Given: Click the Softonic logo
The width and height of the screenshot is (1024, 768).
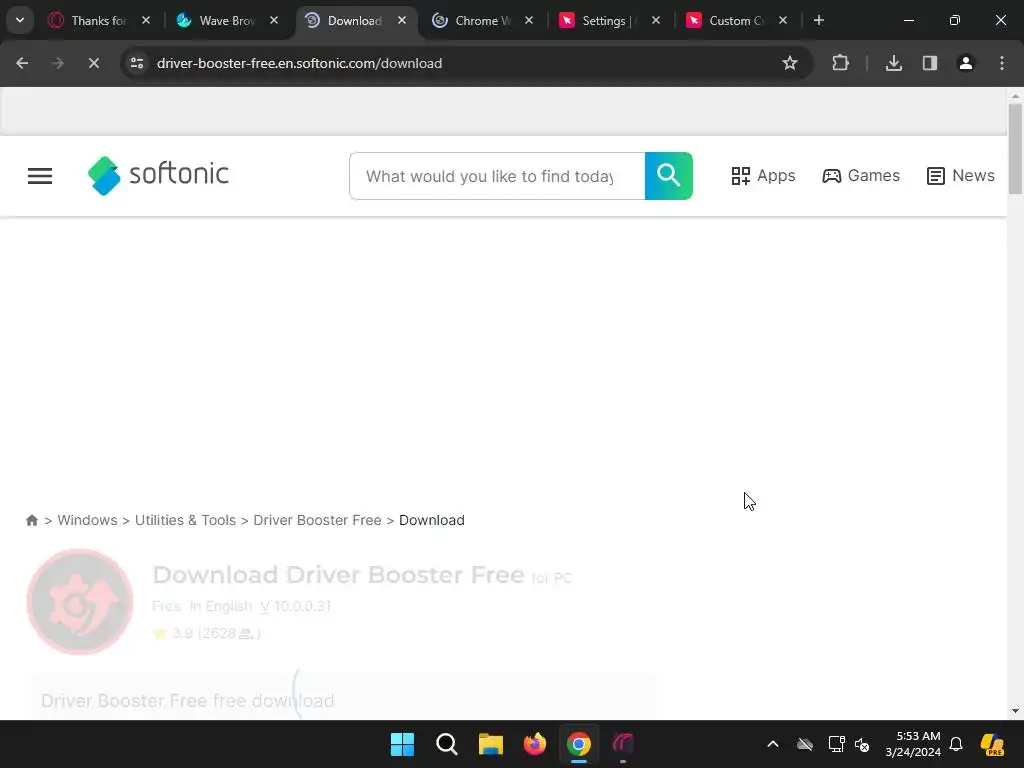Looking at the screenshot, I should (x=159, y=176).
